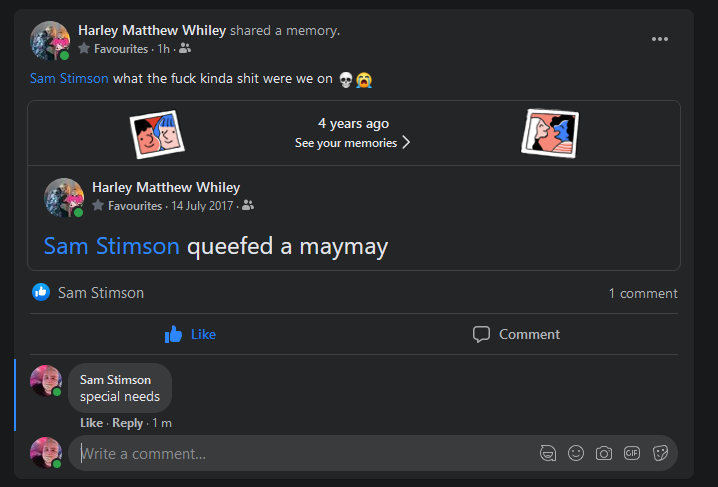Click the avatar sticker icon in comment box
The image size is (718, 487).
pos(548,453)
